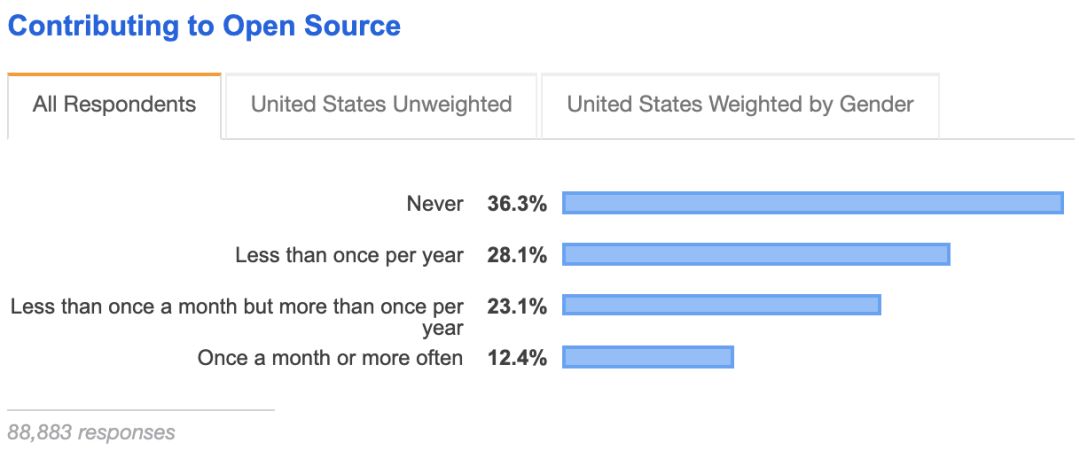Screen dimensions: 1080x450
Task: Open the All Respondents tab
Action: click(114, 105)
